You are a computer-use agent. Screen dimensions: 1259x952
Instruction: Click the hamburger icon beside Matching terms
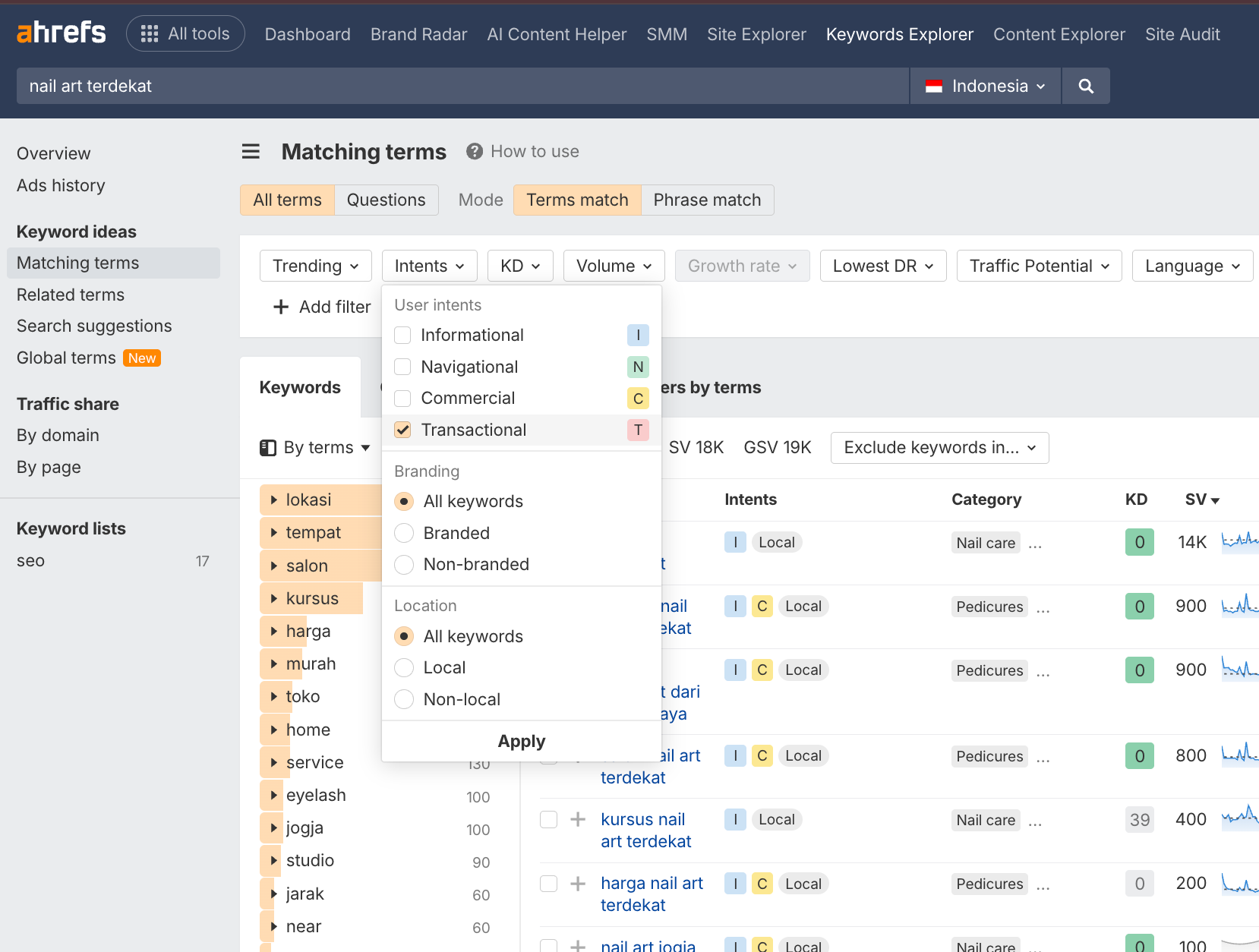[251, 151]
